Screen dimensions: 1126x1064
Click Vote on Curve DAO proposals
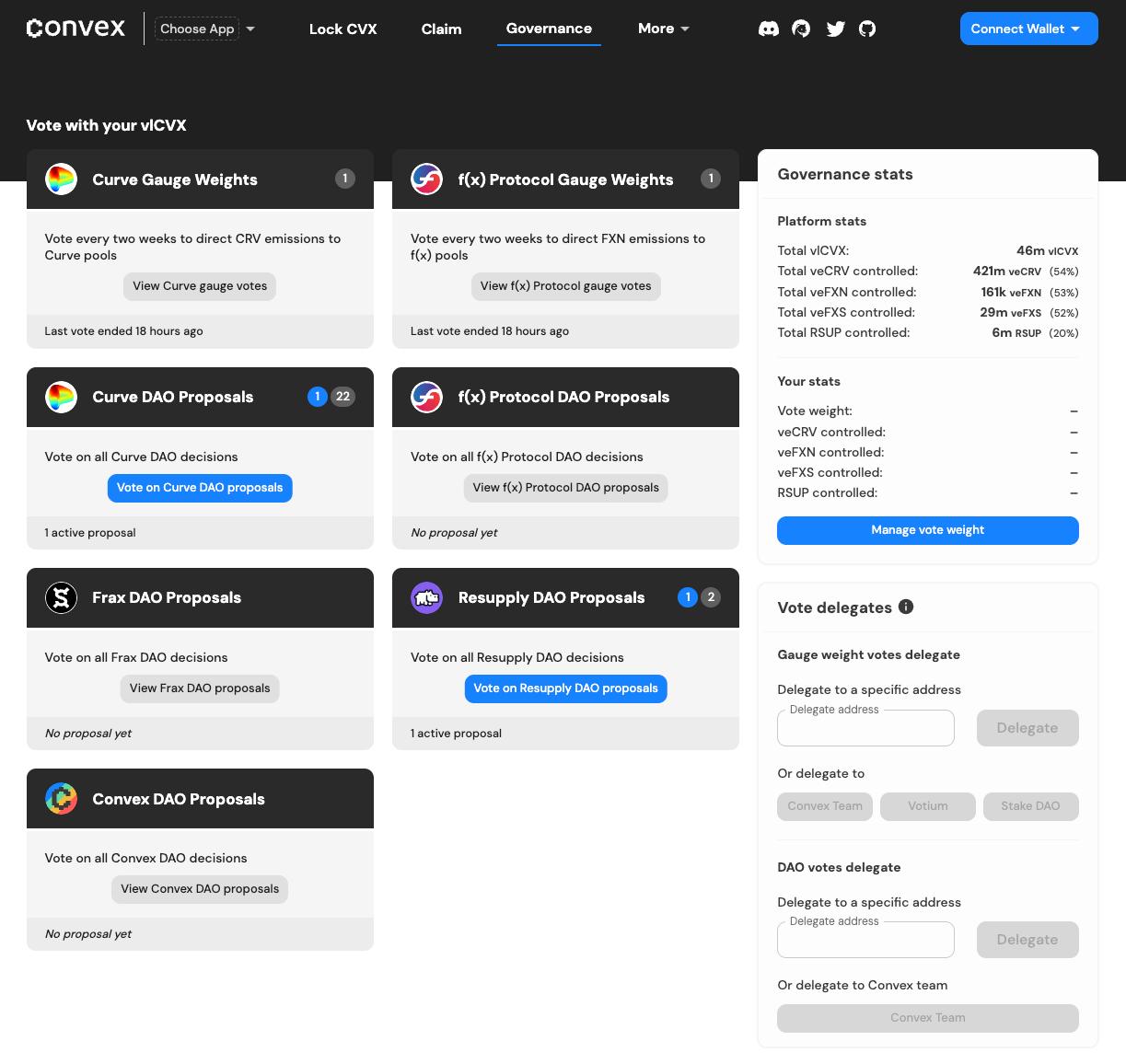coord(200,488)
